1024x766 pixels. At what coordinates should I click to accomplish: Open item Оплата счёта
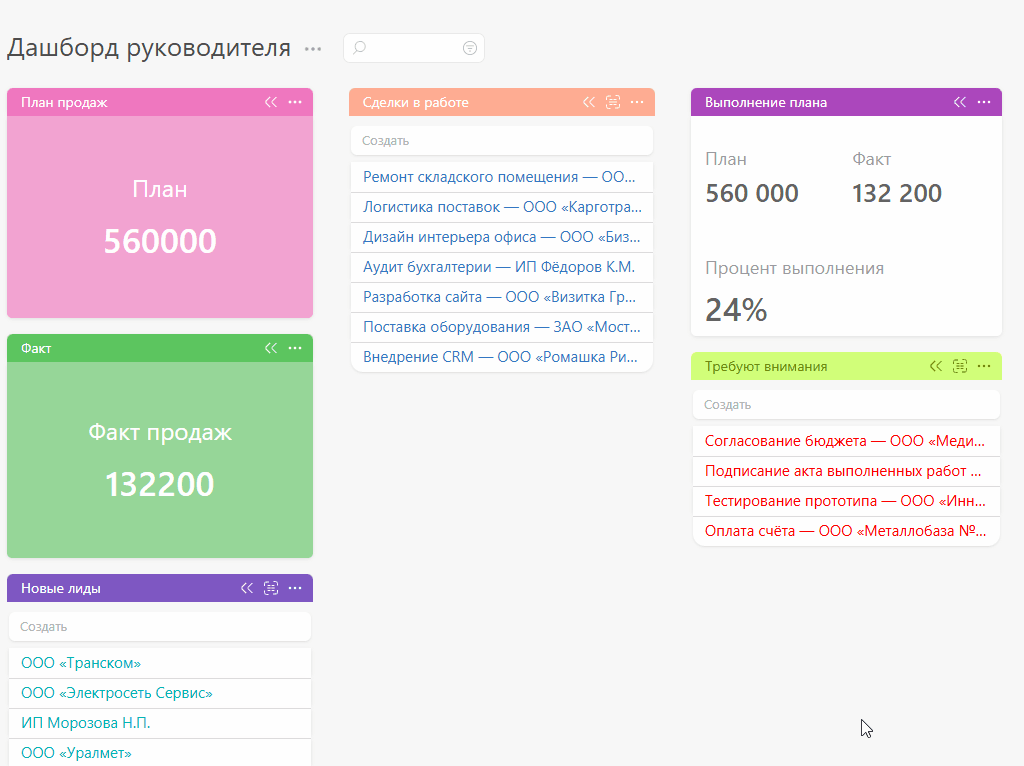[x=846, y=531]
